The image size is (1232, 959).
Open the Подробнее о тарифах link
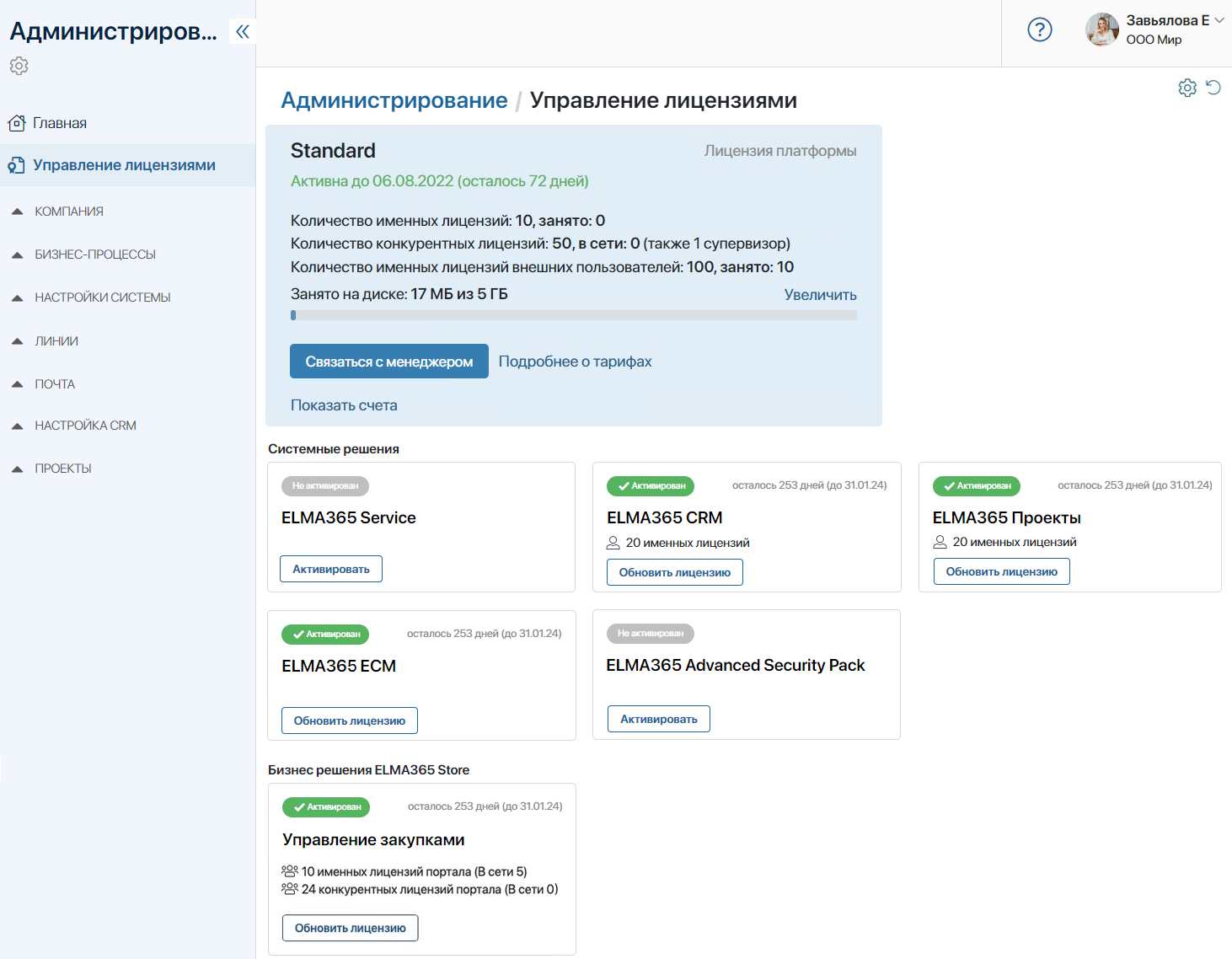(575, 362)
